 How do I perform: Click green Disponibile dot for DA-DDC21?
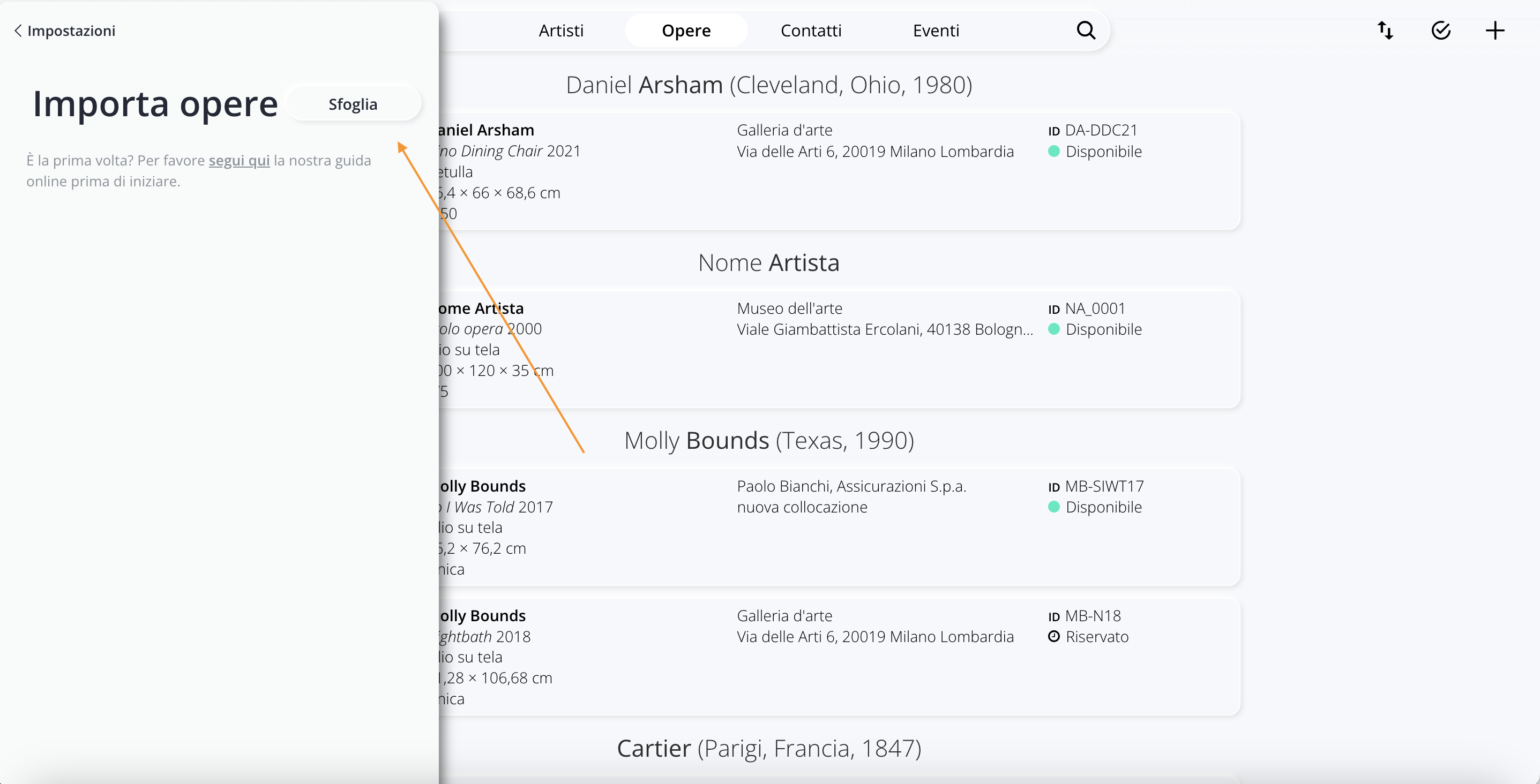1054,151
